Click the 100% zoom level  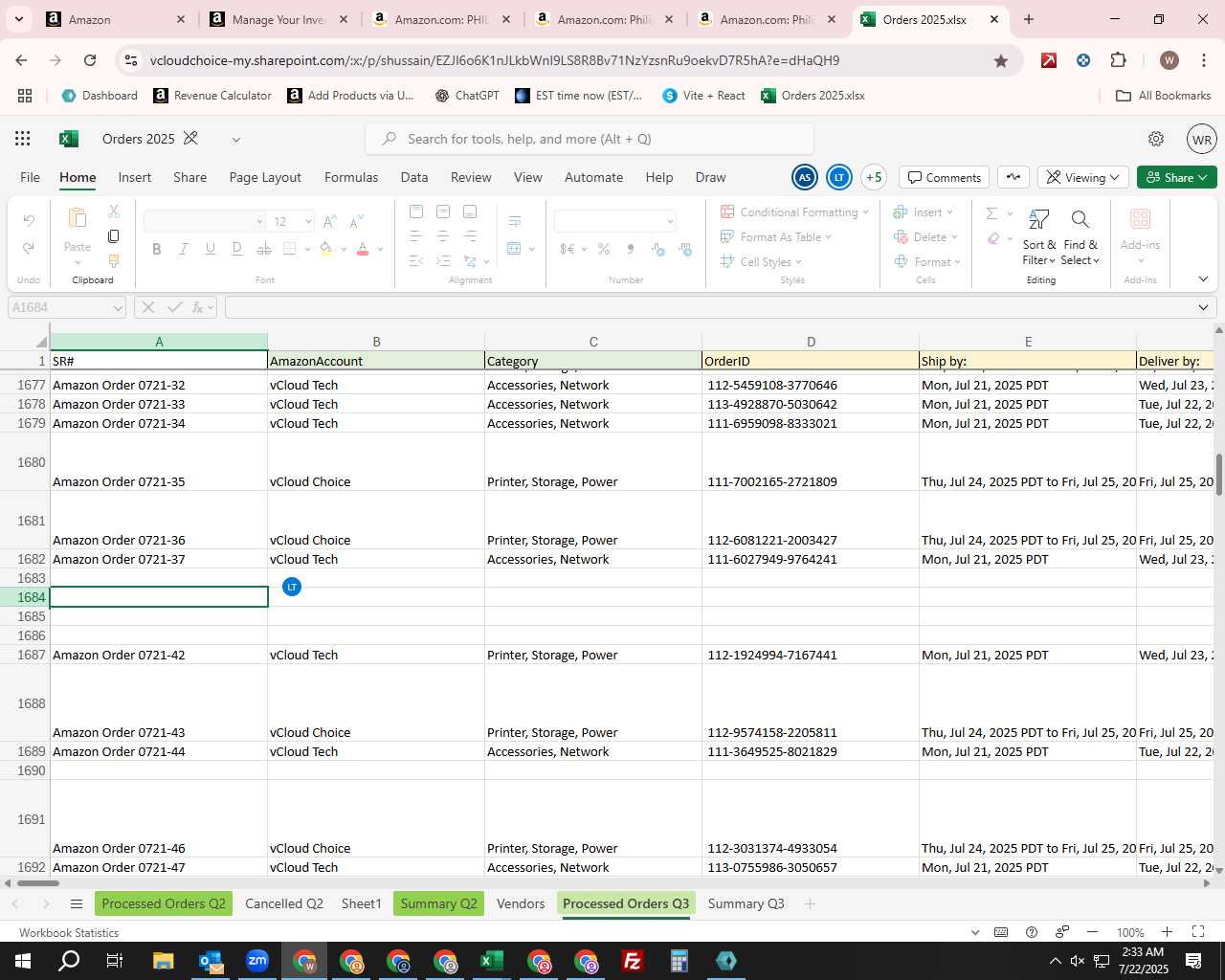coord(1130,932)
